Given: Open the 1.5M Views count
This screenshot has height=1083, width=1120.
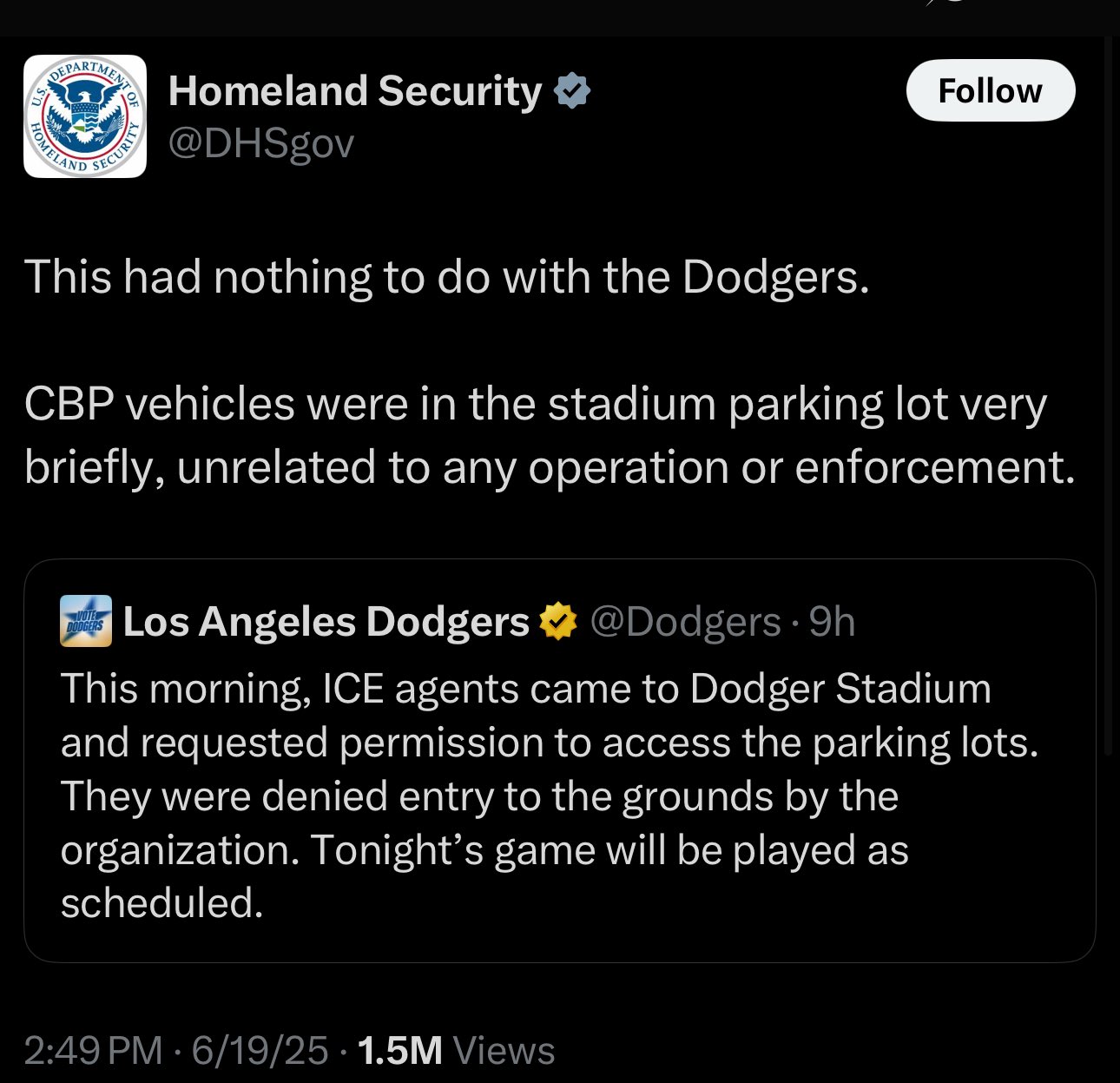Looking at the screenshot, I should [456, 1050].
